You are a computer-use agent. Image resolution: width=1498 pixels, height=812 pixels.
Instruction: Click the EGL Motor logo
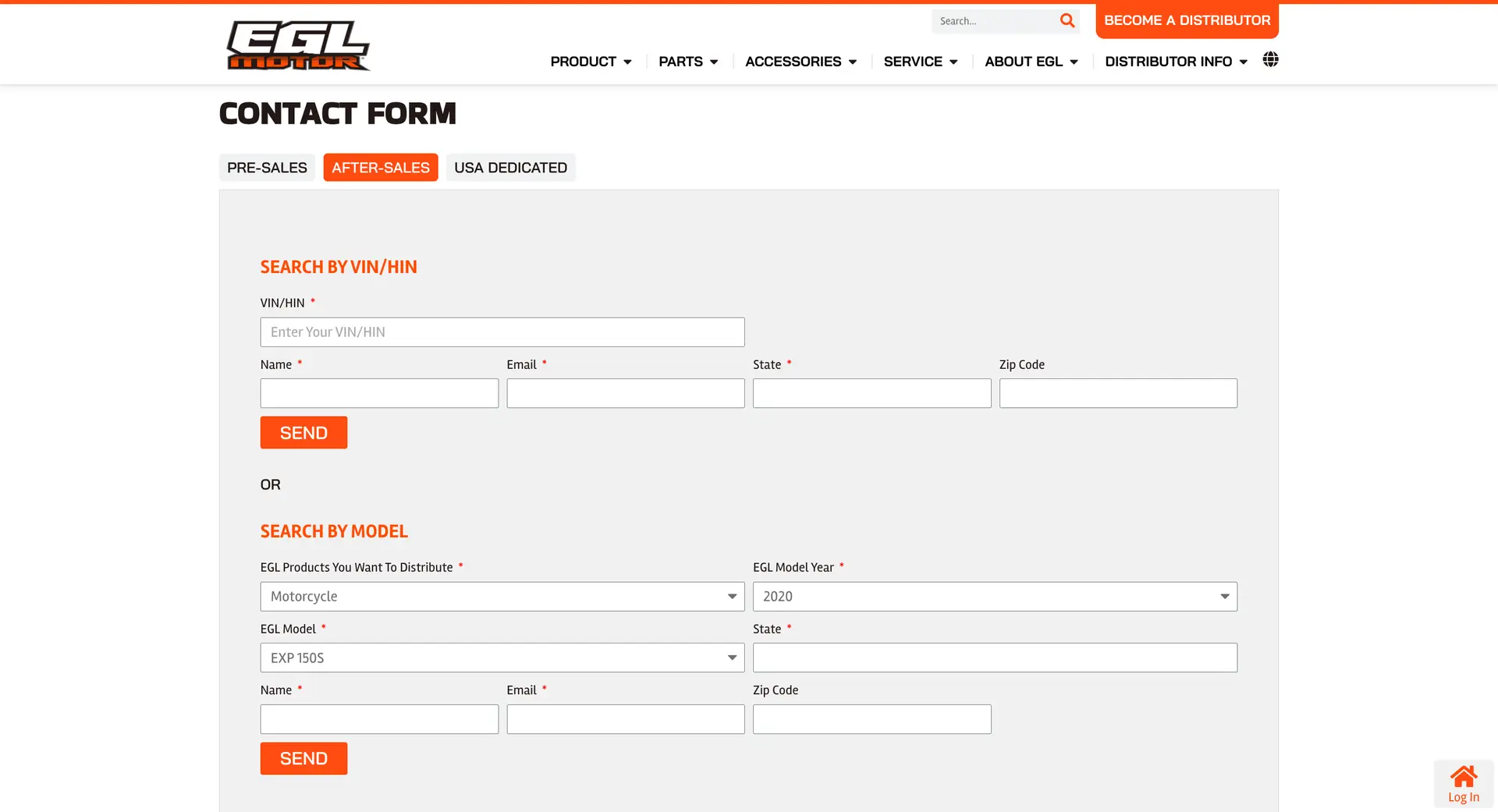point(298,45)
